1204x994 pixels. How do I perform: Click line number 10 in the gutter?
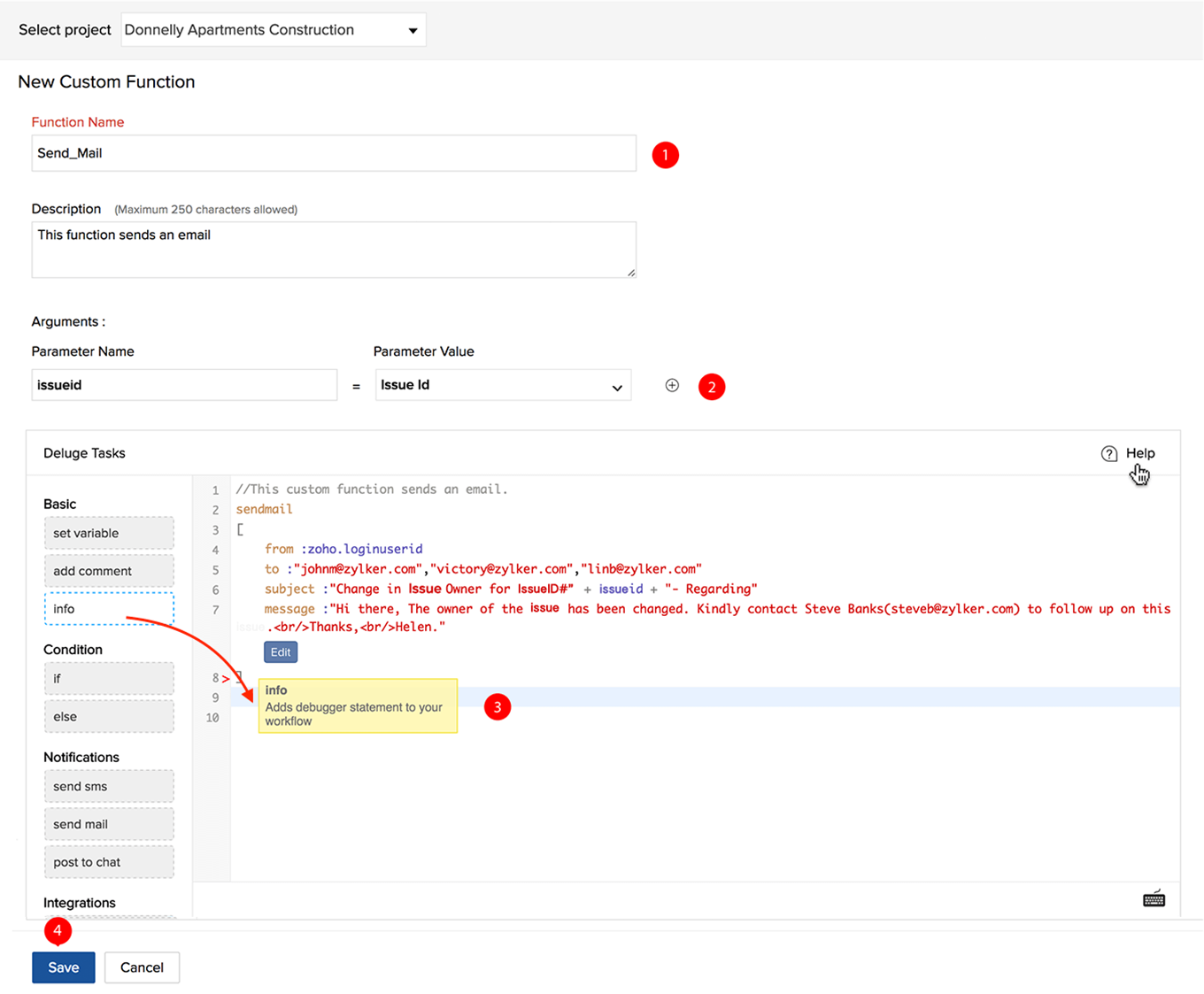(x=212, y=718)
